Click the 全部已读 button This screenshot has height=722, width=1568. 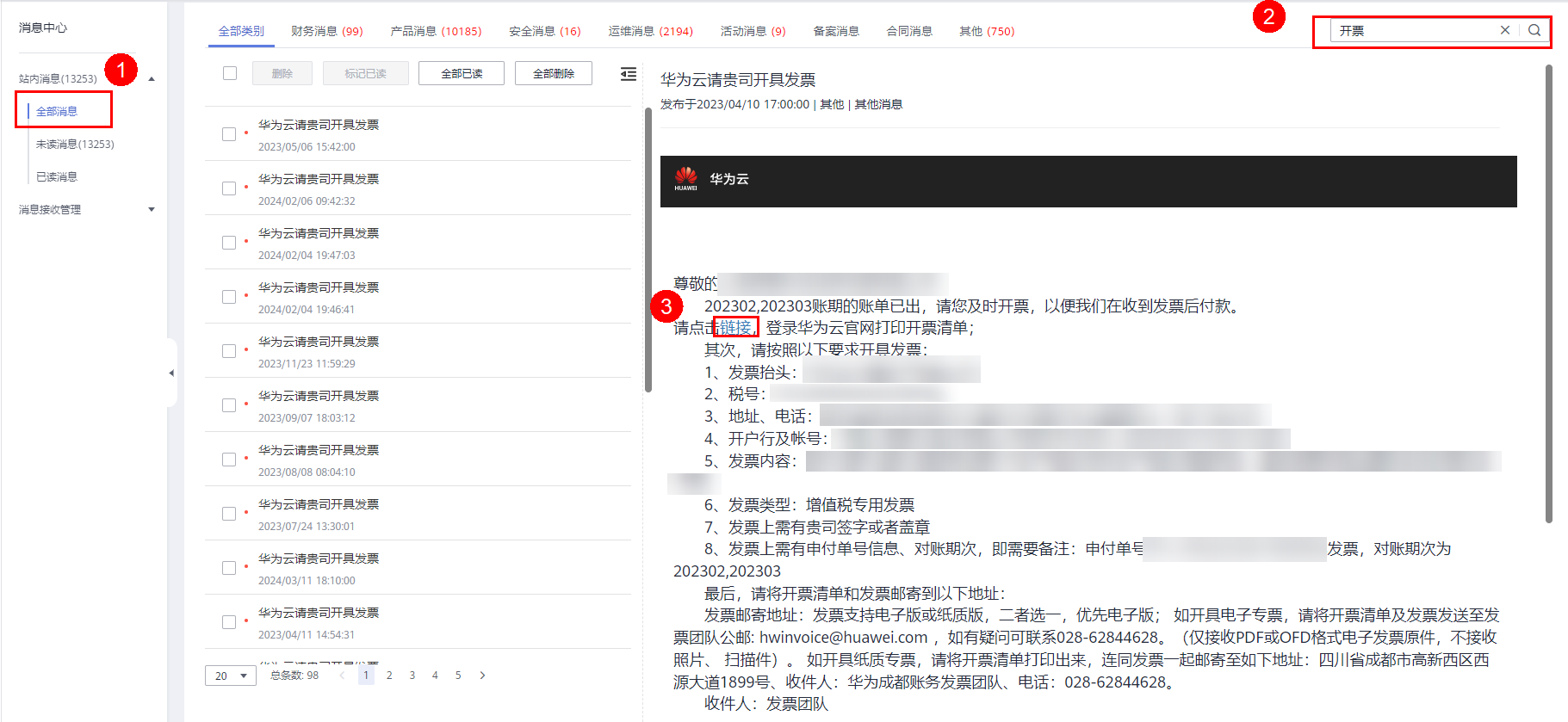[462, 73]
